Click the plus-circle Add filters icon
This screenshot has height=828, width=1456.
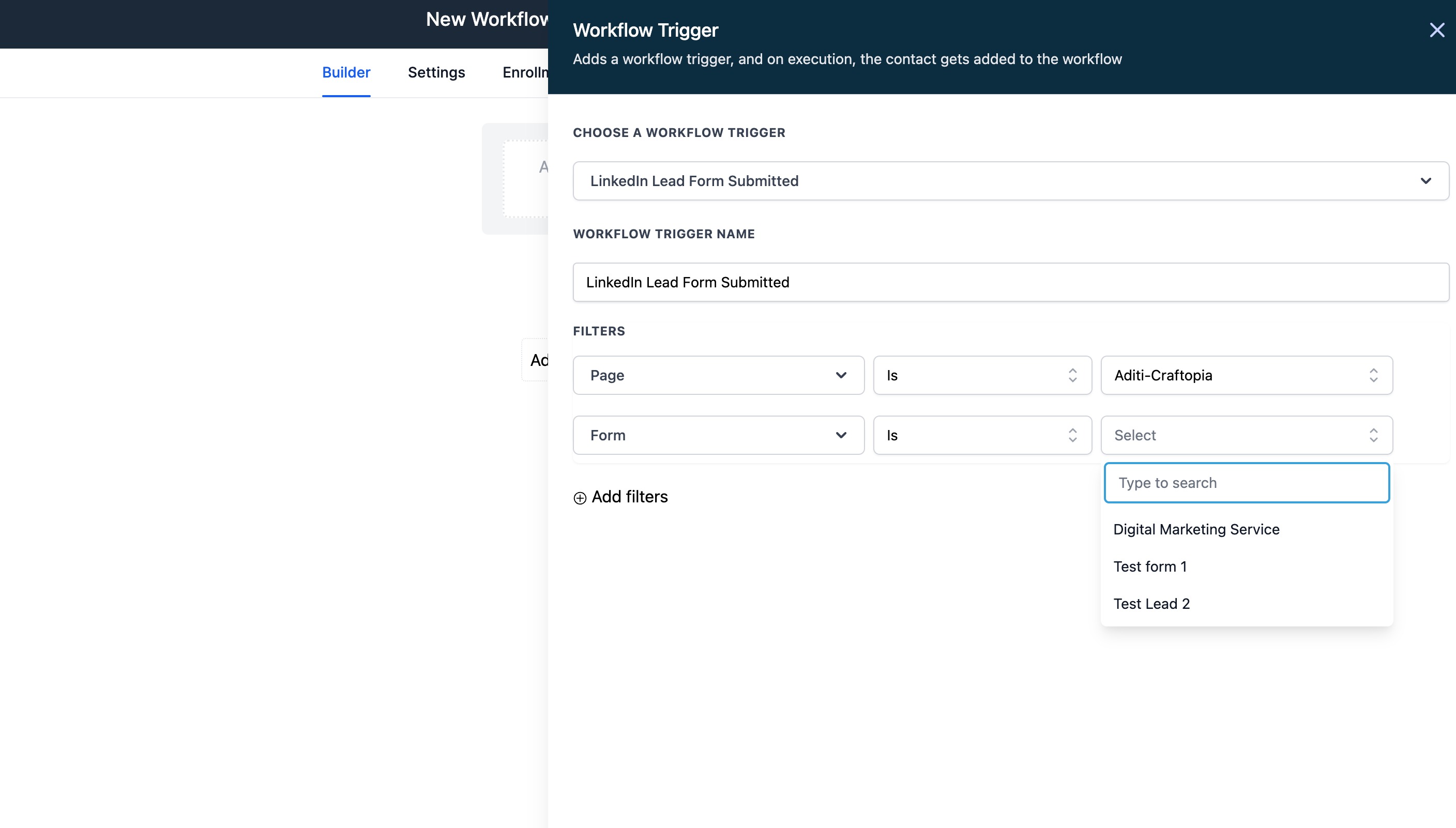click(580, 498)
